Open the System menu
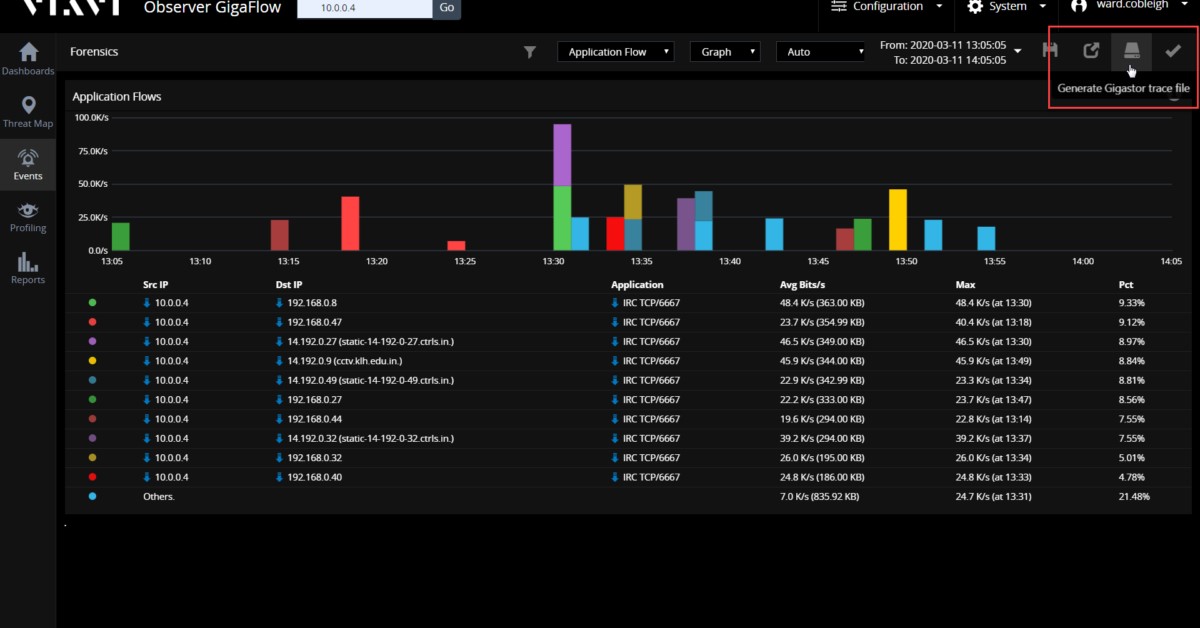1200x628 pixels. pos(1006,7)
